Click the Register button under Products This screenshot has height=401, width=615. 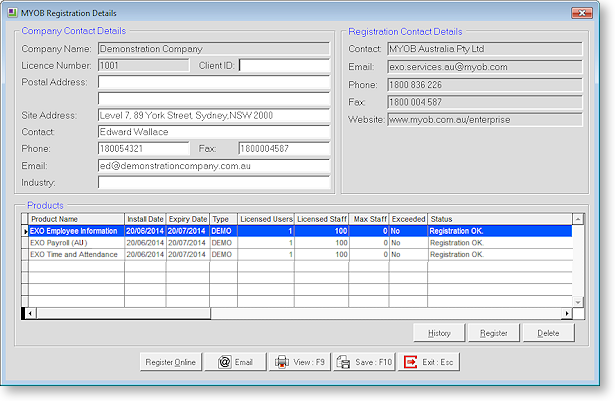coord(493,333)
